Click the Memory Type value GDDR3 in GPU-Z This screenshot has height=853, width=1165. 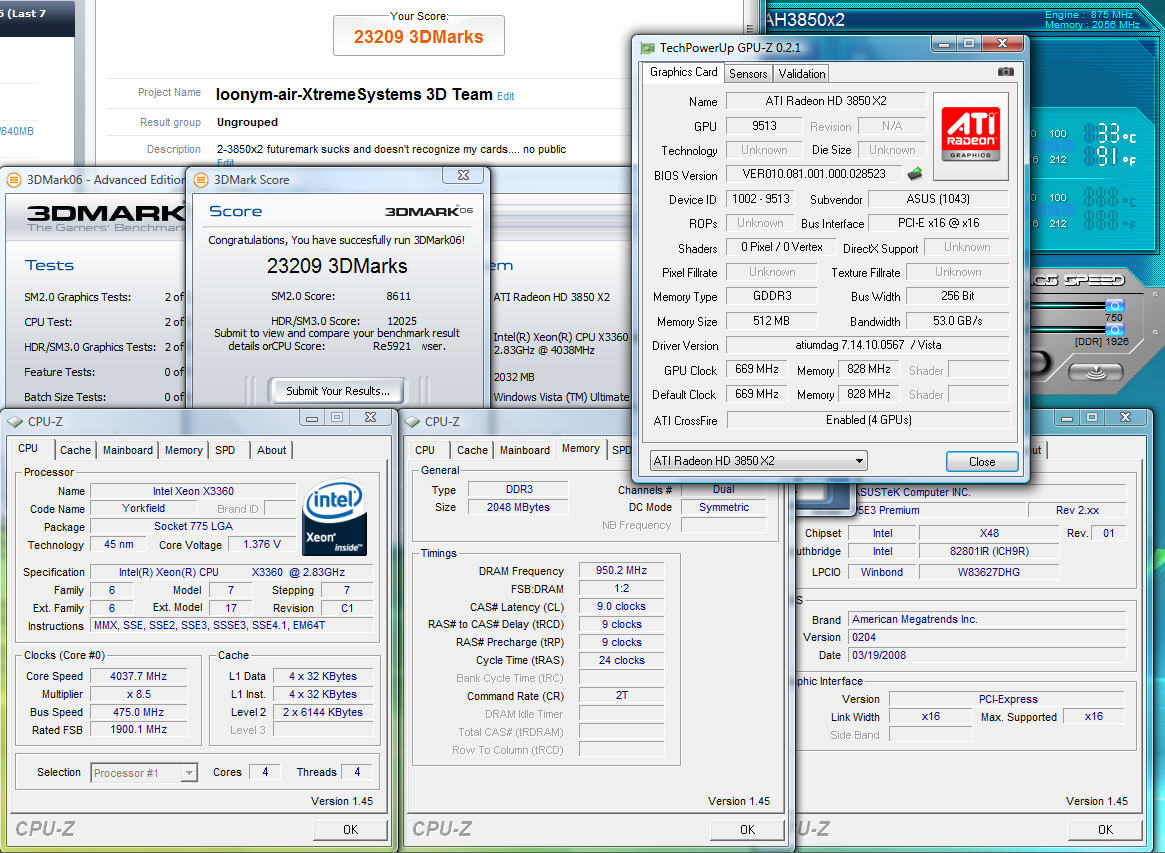[772, 296]
